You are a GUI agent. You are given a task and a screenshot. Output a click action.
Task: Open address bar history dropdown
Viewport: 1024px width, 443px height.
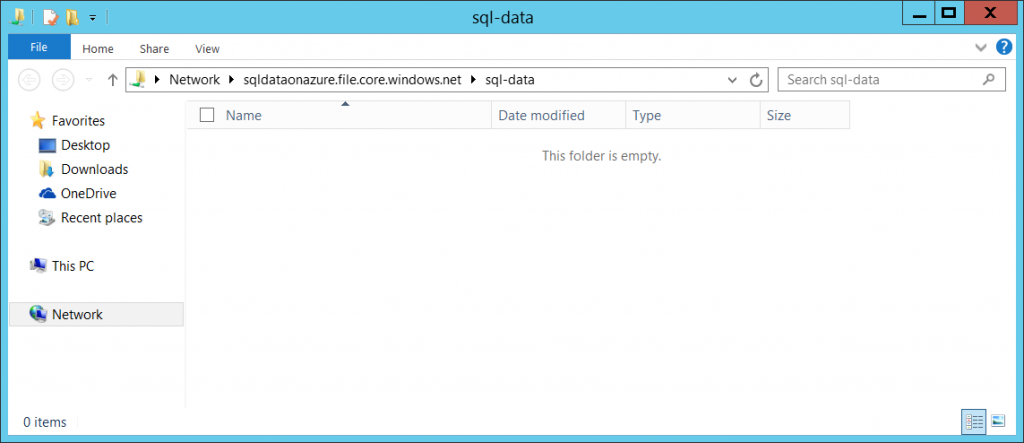733,80
